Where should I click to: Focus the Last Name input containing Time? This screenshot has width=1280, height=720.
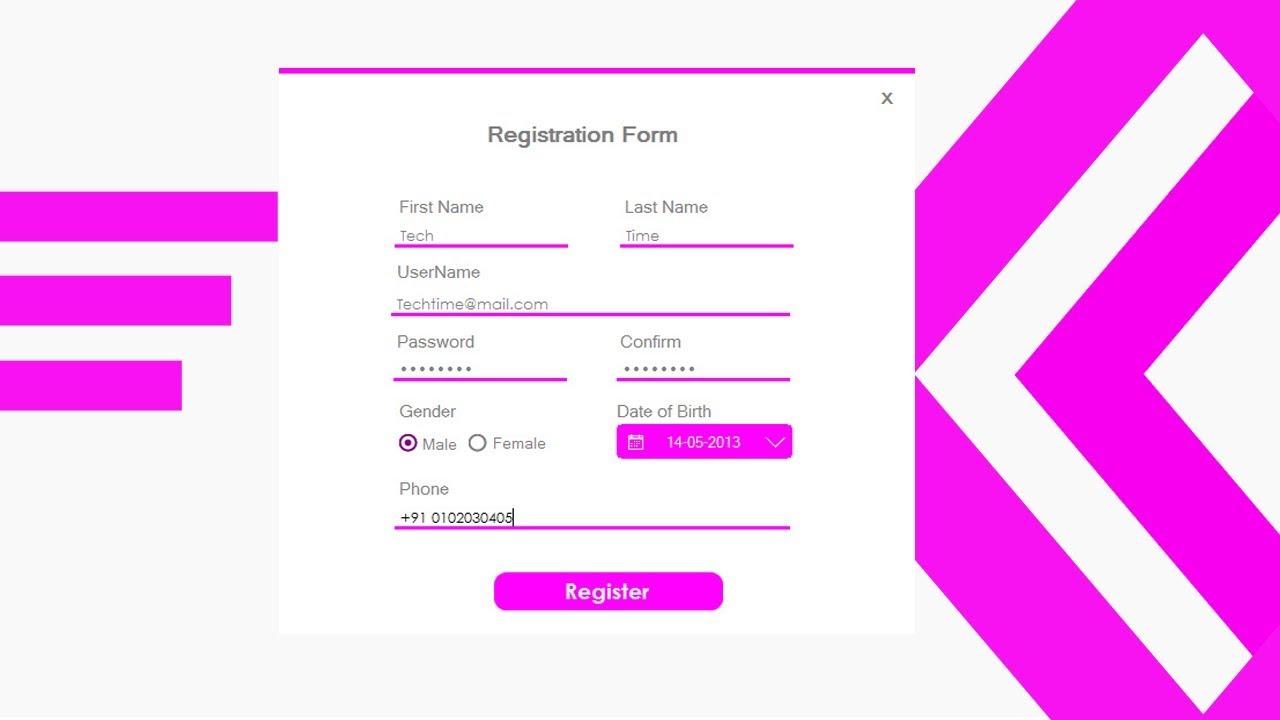[x=706, y=236]
